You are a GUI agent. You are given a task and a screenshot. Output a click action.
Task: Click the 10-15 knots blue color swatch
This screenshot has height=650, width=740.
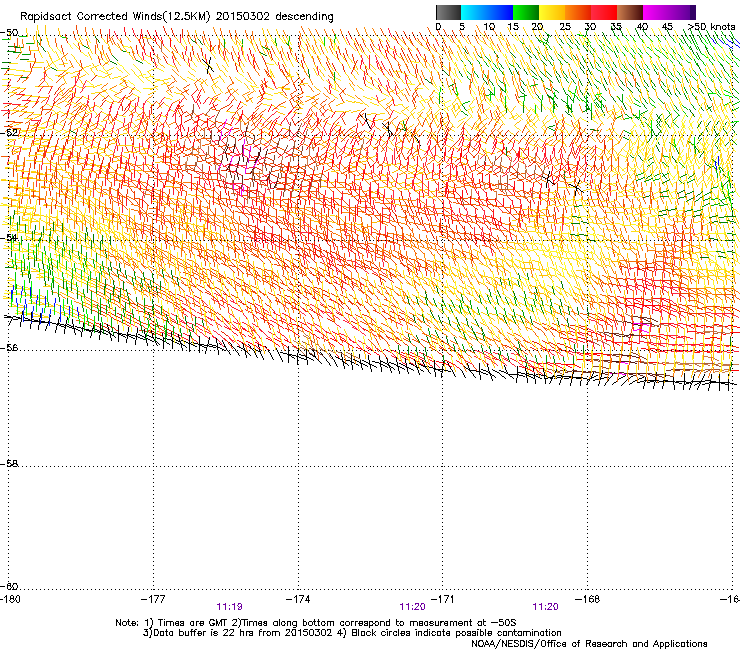[x=500, y=12]
